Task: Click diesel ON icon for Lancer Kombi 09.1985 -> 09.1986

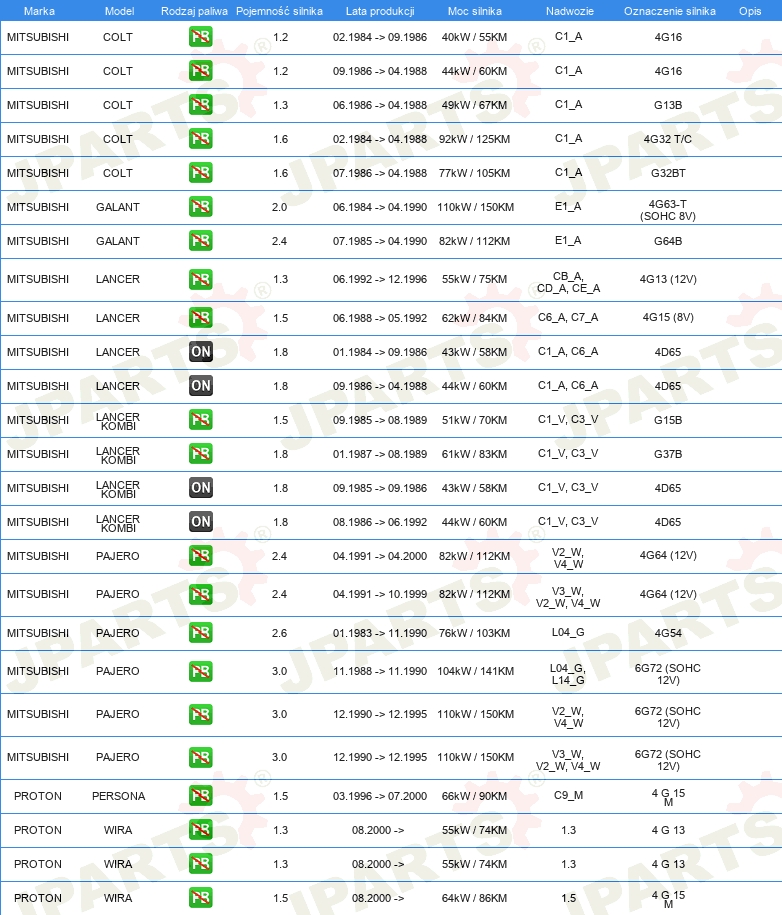Action: (200, 487)
